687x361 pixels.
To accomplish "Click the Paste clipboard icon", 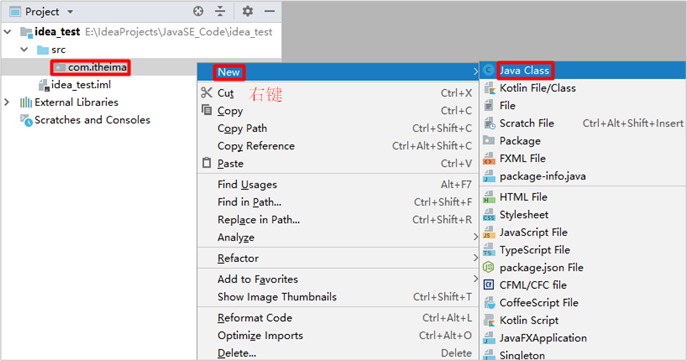I will [206, 163].
